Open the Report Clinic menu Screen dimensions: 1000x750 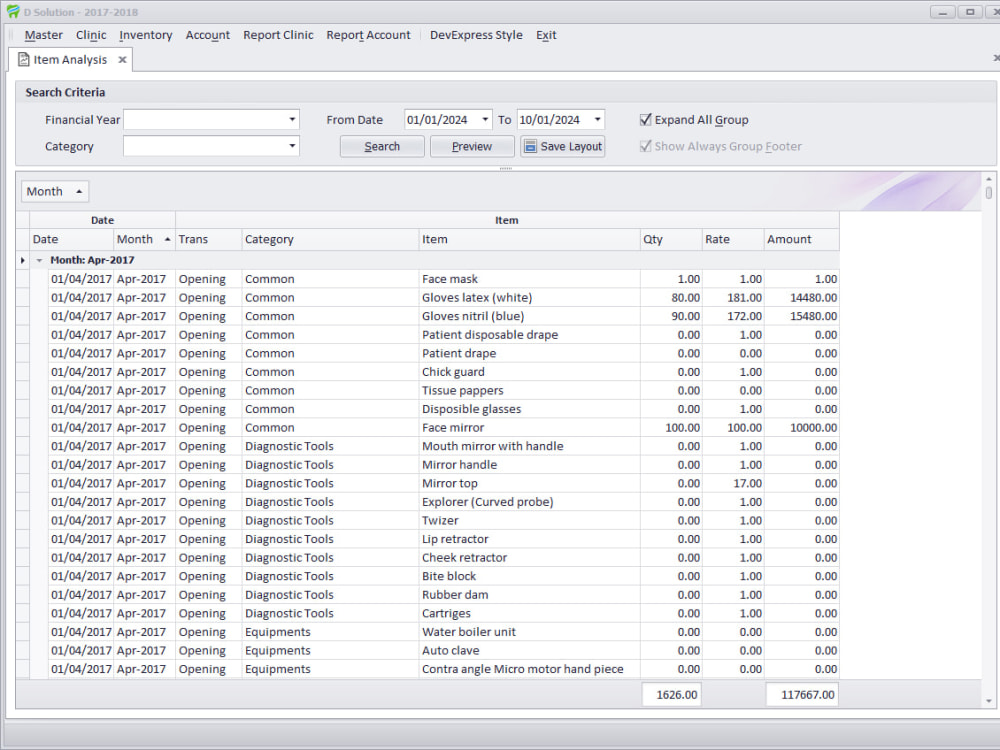pos(278,35)
